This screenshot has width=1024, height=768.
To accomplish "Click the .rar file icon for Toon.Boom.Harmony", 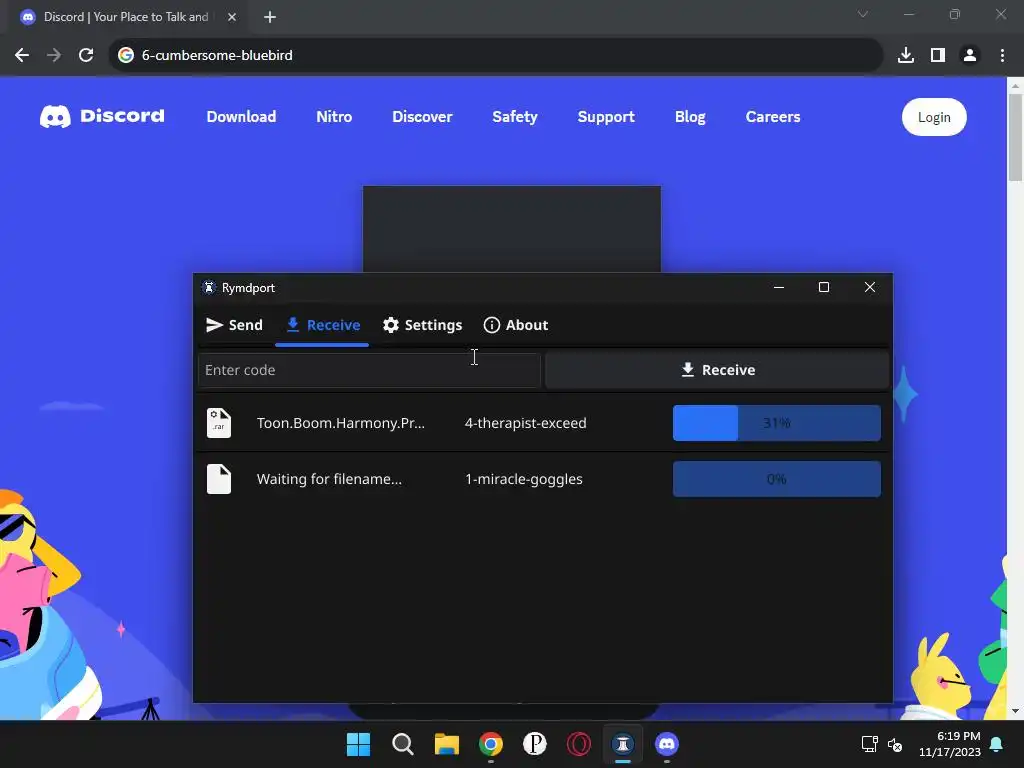I will click(x=219, y=423).
